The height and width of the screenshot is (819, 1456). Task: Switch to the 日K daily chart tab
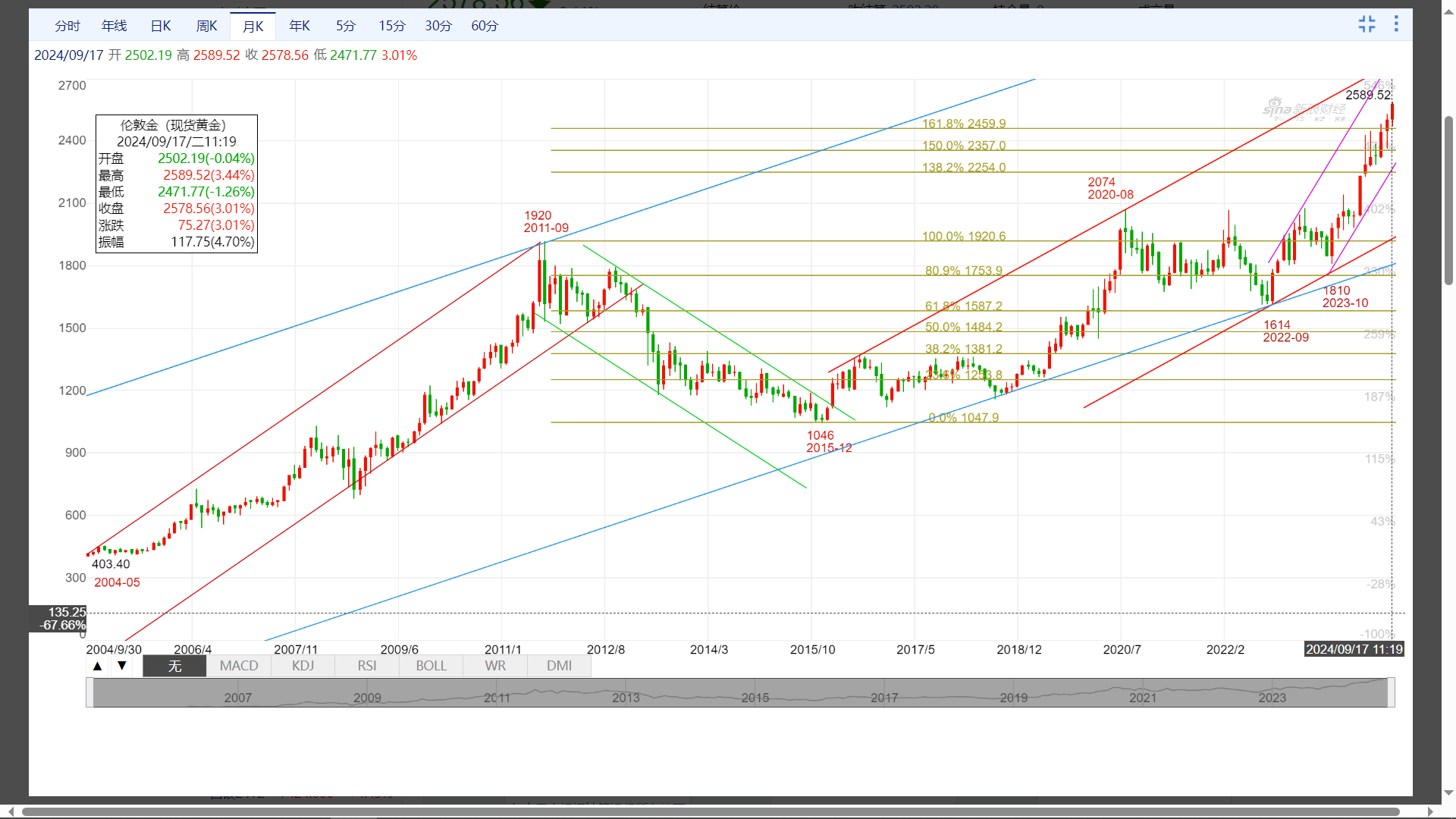point(161,26)
